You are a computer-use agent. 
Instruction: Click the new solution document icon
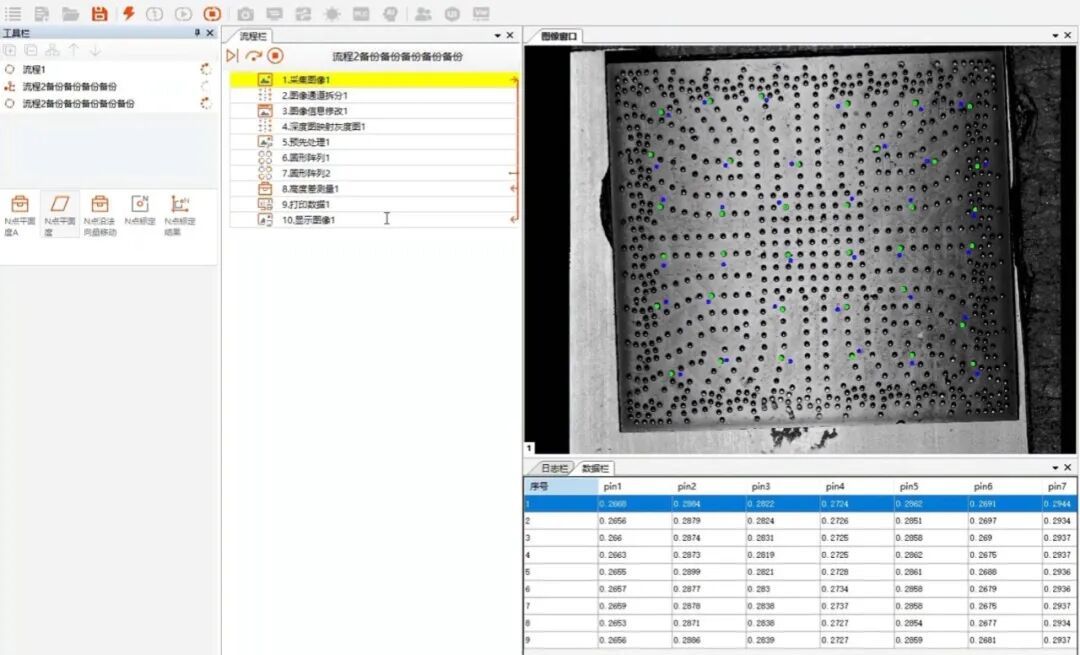(41, 13)
